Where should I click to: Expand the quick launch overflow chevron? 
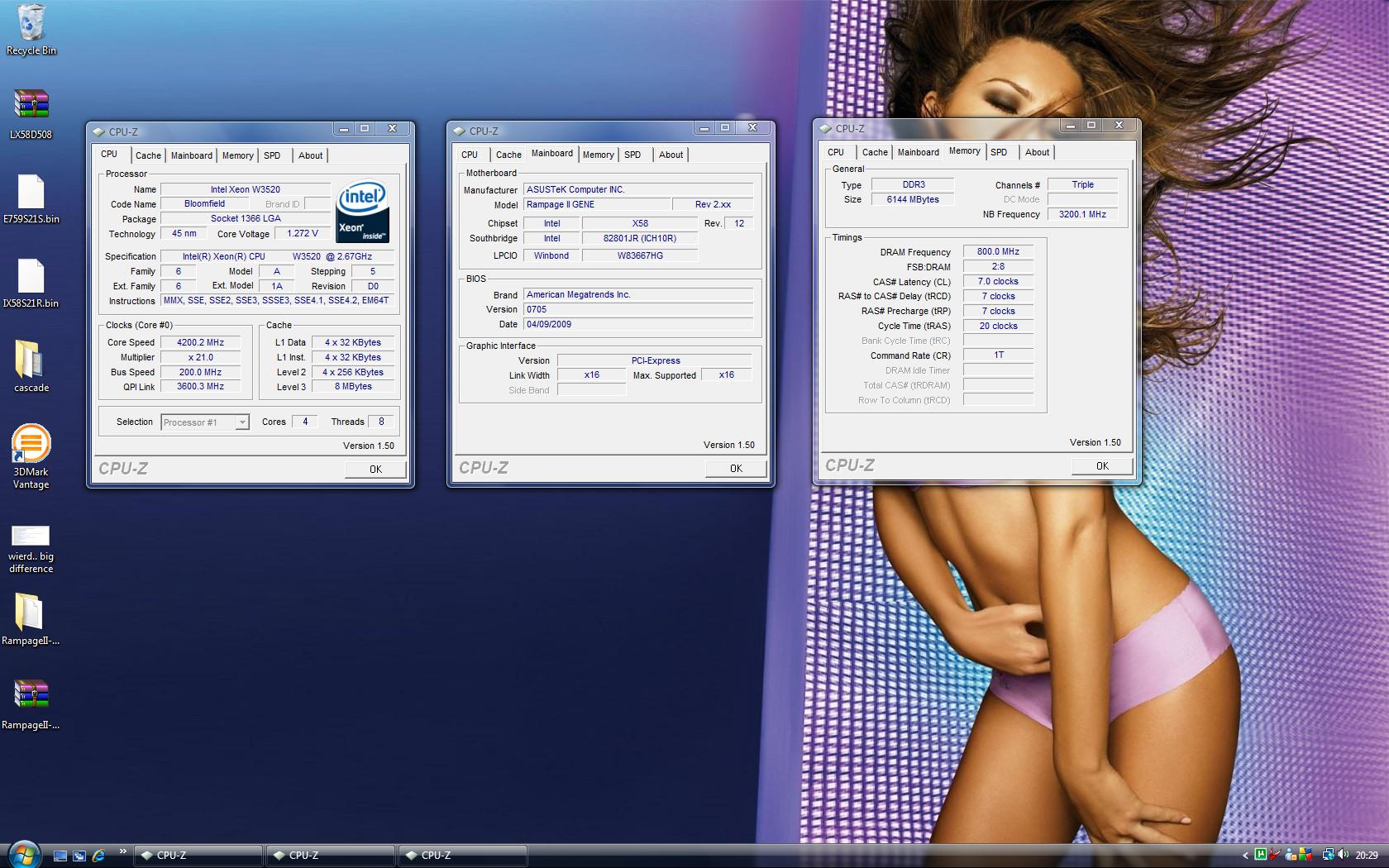[123, 851]
